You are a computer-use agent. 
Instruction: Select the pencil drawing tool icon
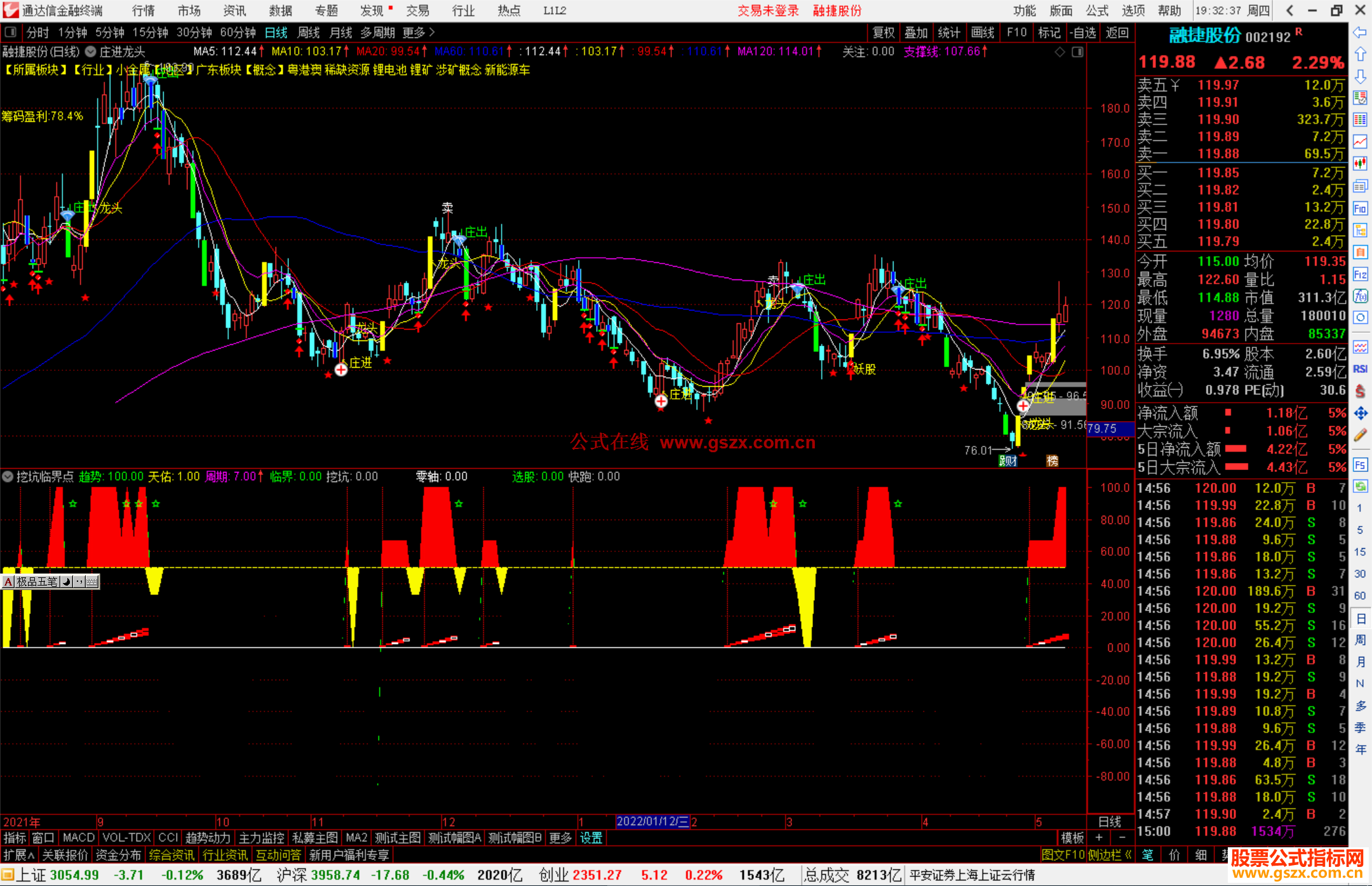(x=1360, y=435)
